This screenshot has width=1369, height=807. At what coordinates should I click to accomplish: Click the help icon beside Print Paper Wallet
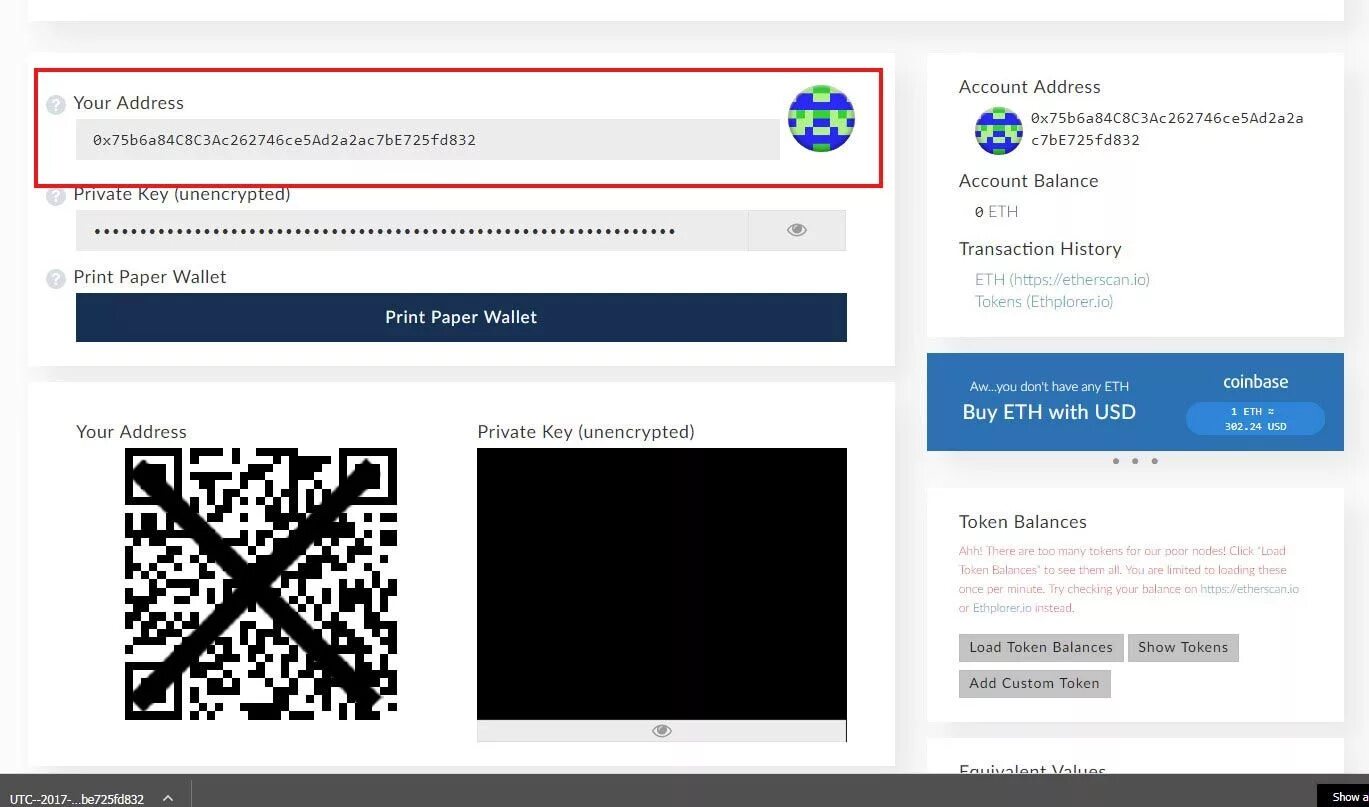(56, 279)
